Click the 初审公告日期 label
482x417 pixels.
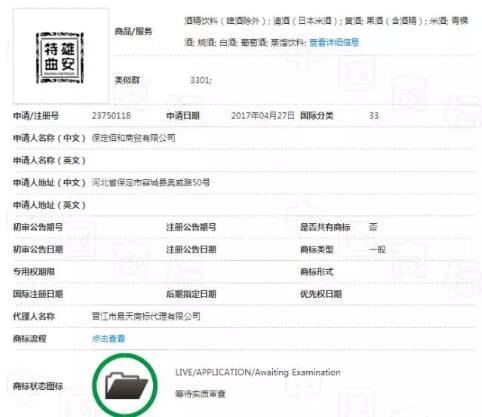[38, 250]
